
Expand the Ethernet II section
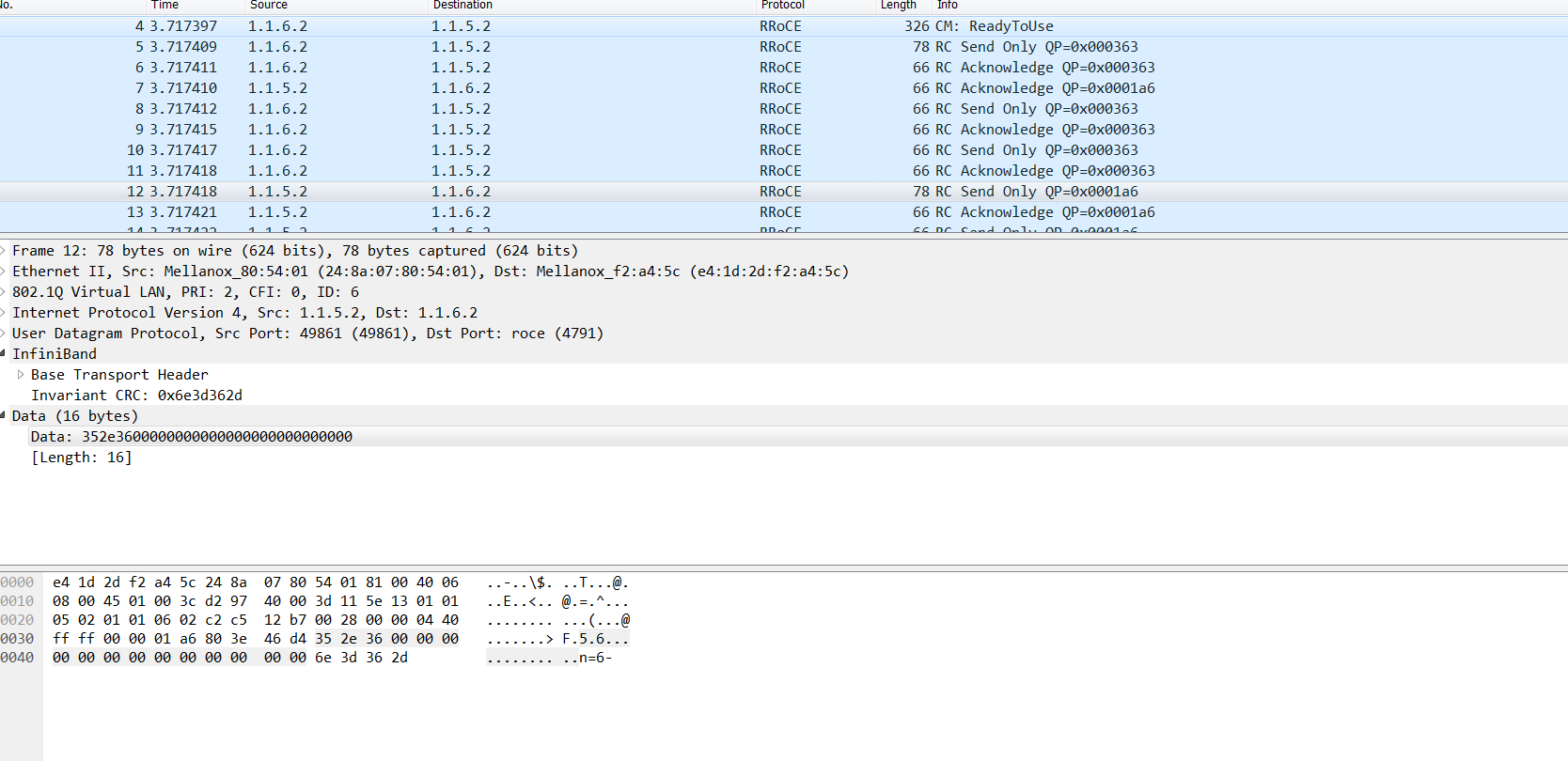tap(4, 272)
